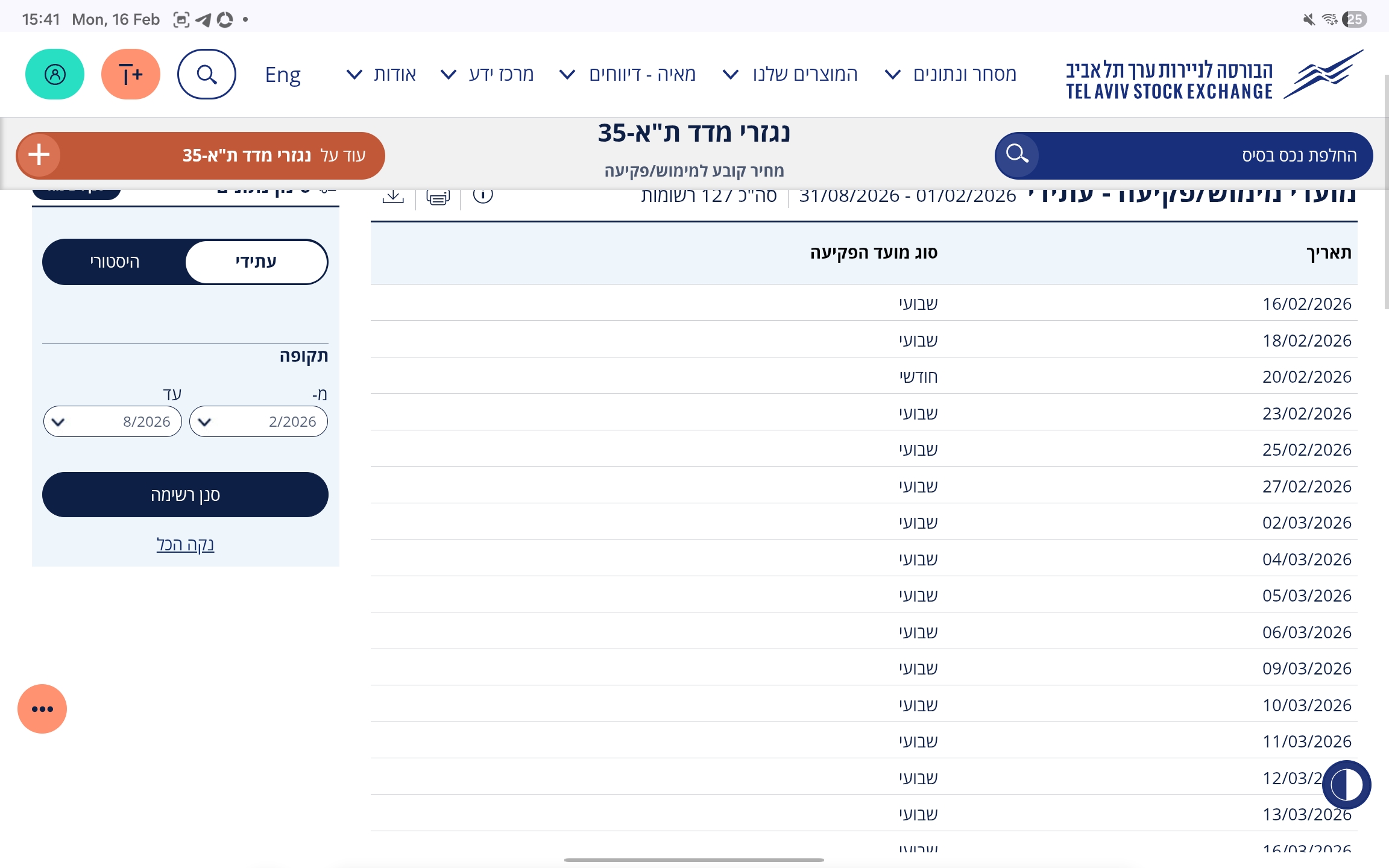Open the מרכז ידע menu
Screen dimensions: 1389x868
click(x=488, y=74)
